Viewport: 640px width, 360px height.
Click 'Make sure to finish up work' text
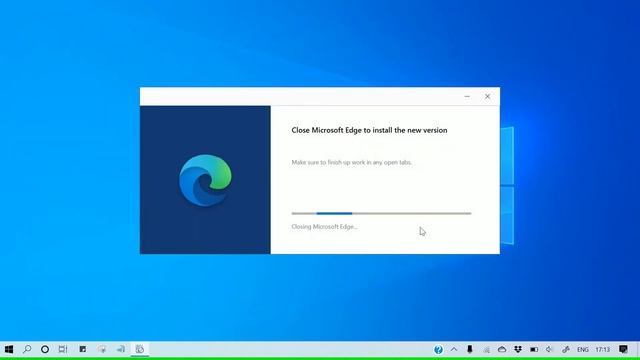(x=352, y=162)
